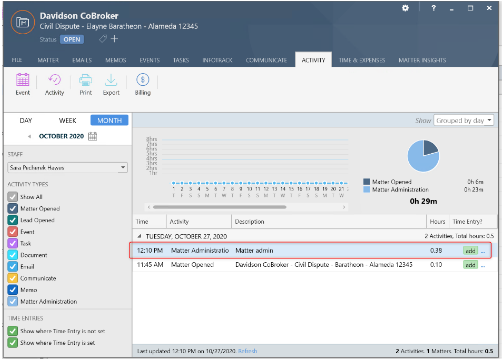Switch to the File tab
This screenshot has width=504, height=361.
pyautogui.click(x=17, y=60)
